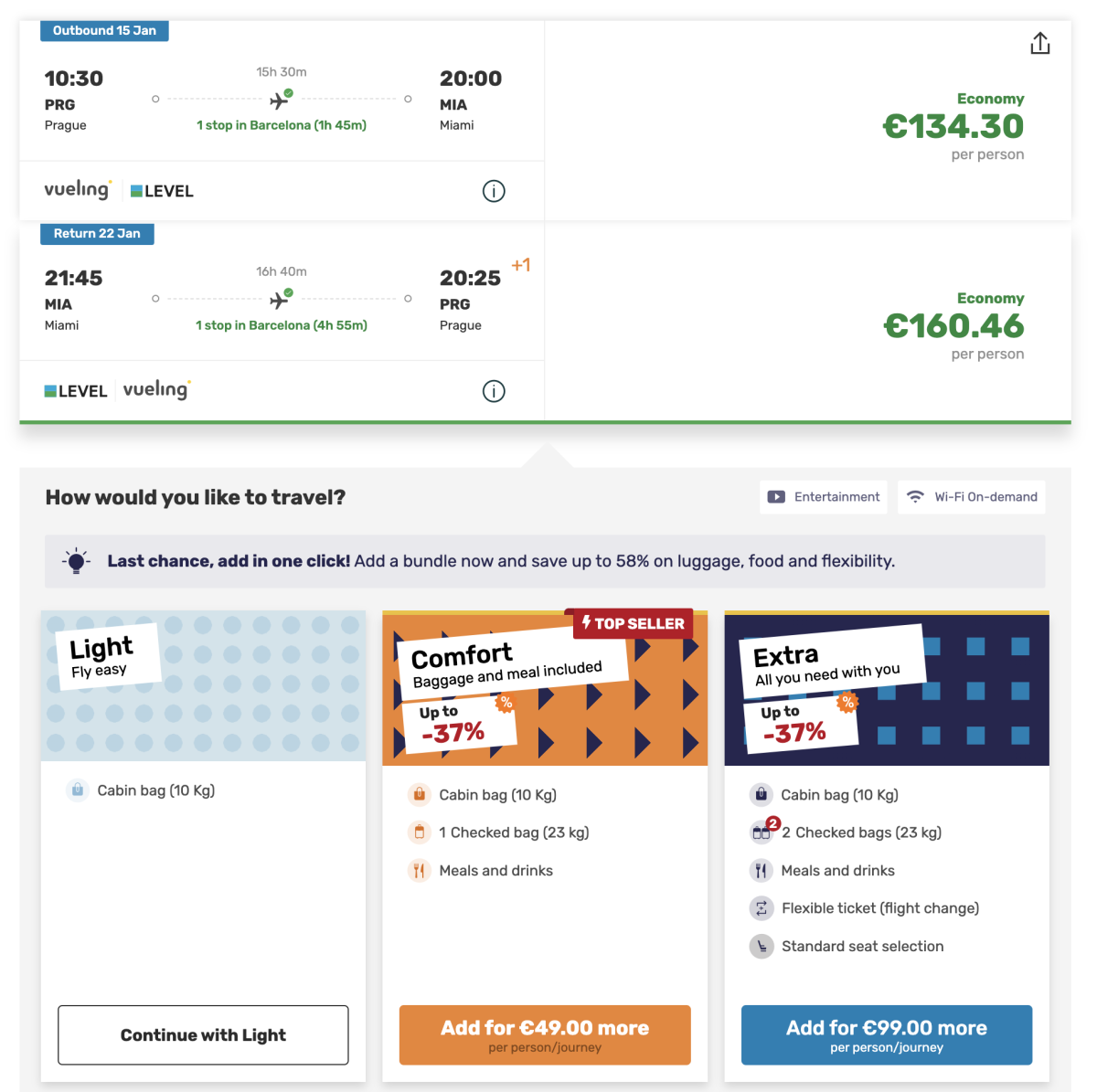Open return flight info icon
The height and width of the screenshot is (1092, 1097).
pos(494,391)
